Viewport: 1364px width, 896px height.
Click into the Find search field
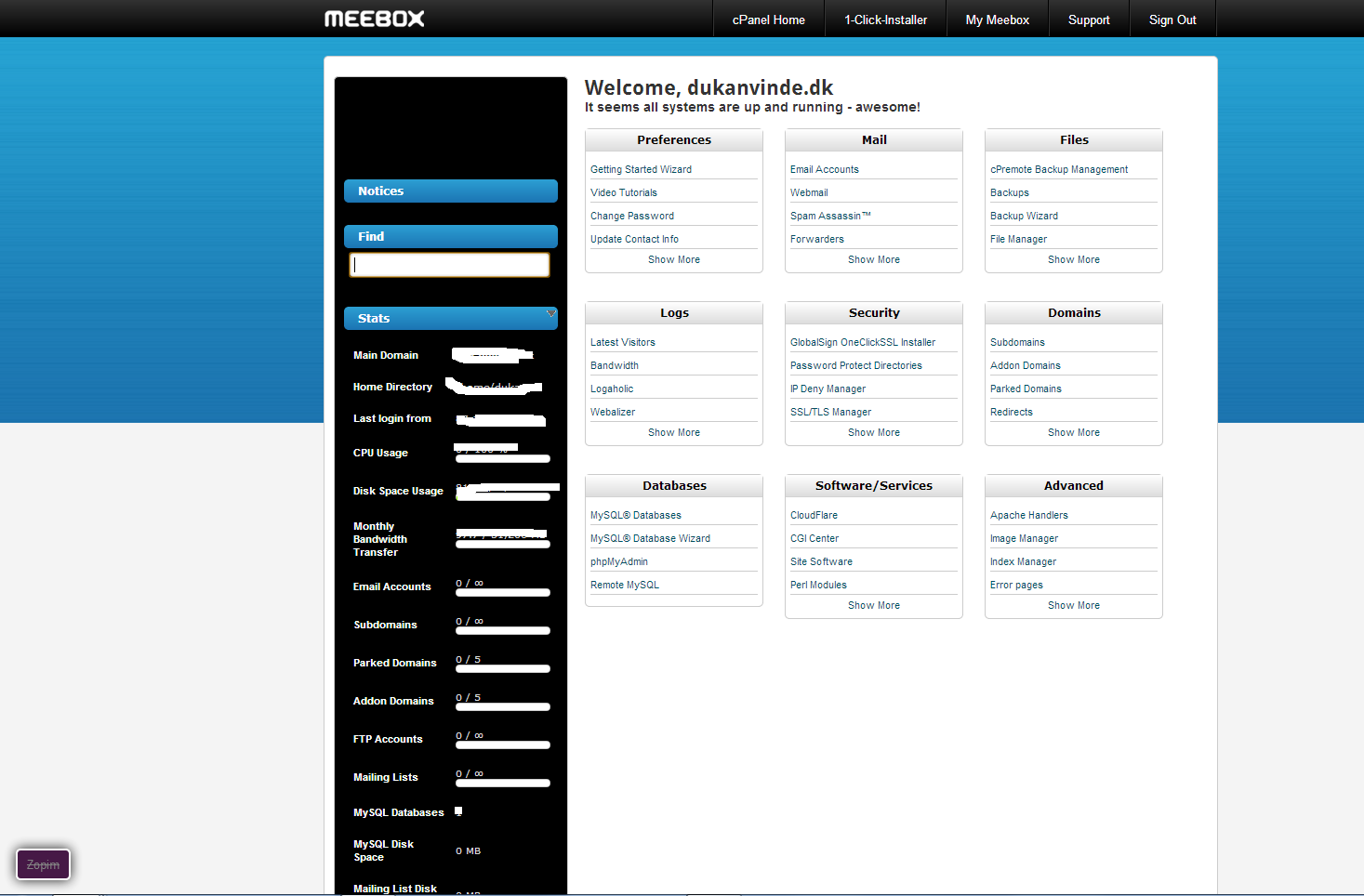point(449,265)
